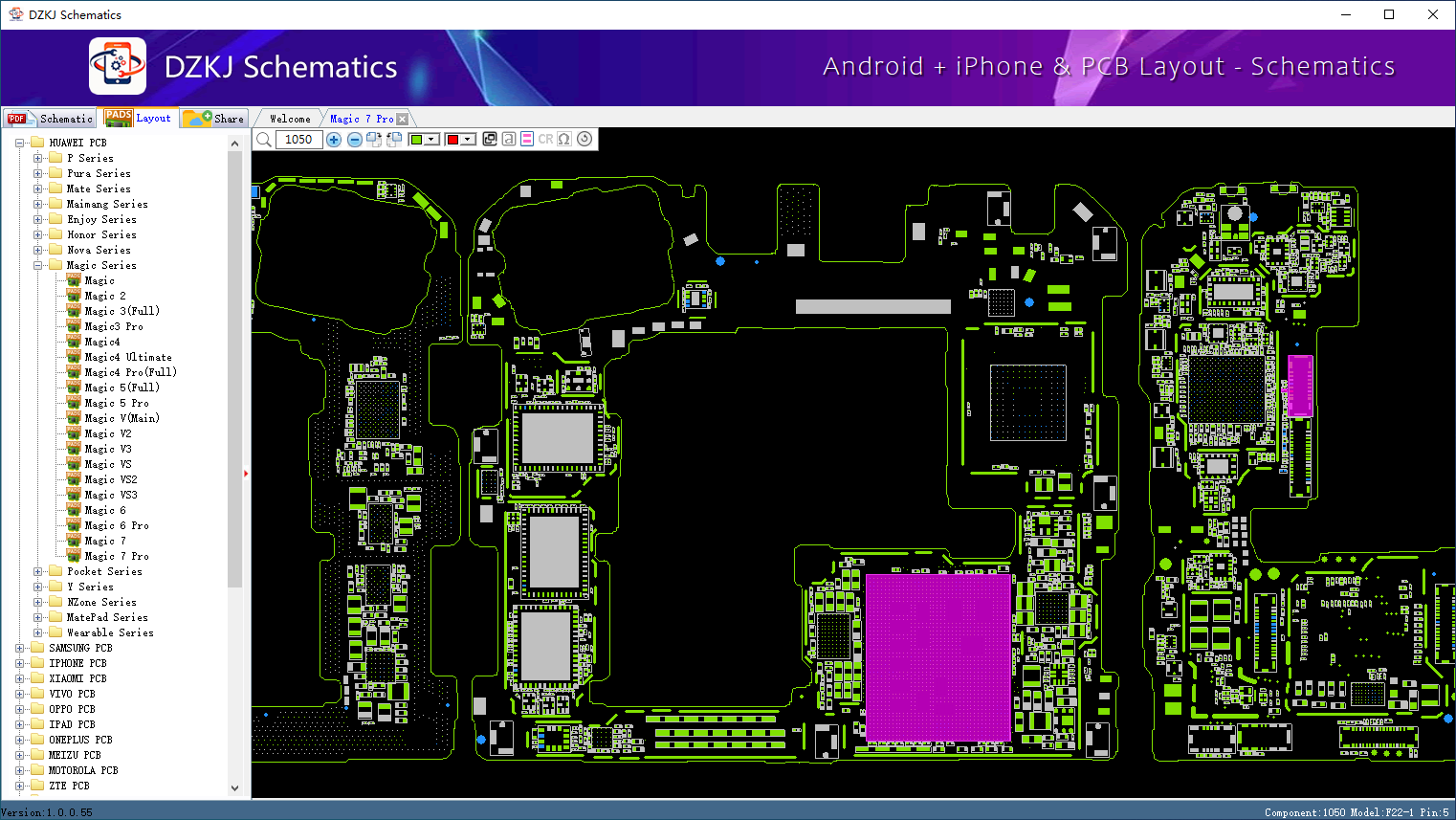Toggle the CR toolbar button
The height and width of the screenshot is (820, 1456).
(545, 139)
